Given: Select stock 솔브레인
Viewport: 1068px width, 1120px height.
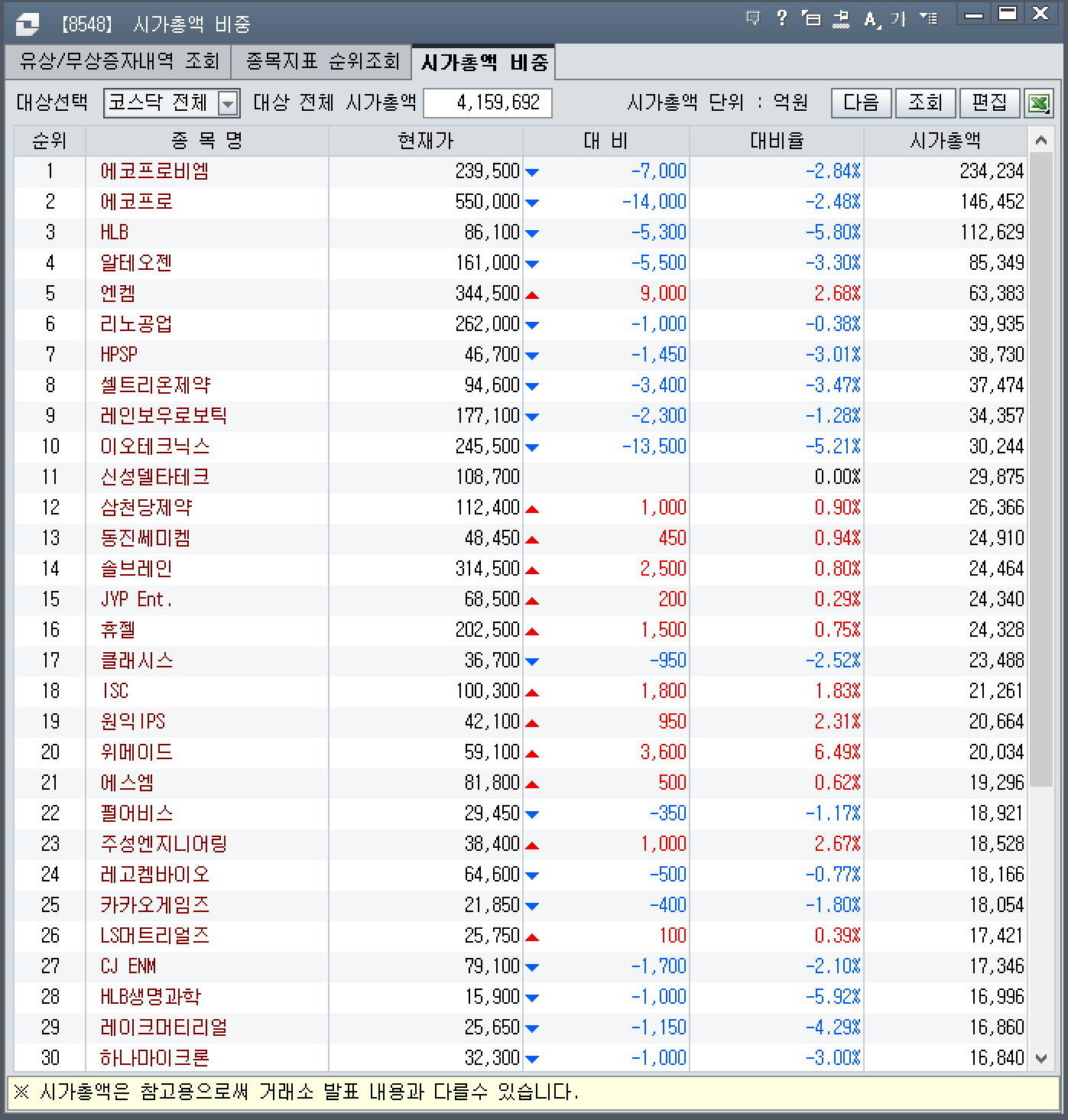Looking at the screenshot, I should 136,569.
